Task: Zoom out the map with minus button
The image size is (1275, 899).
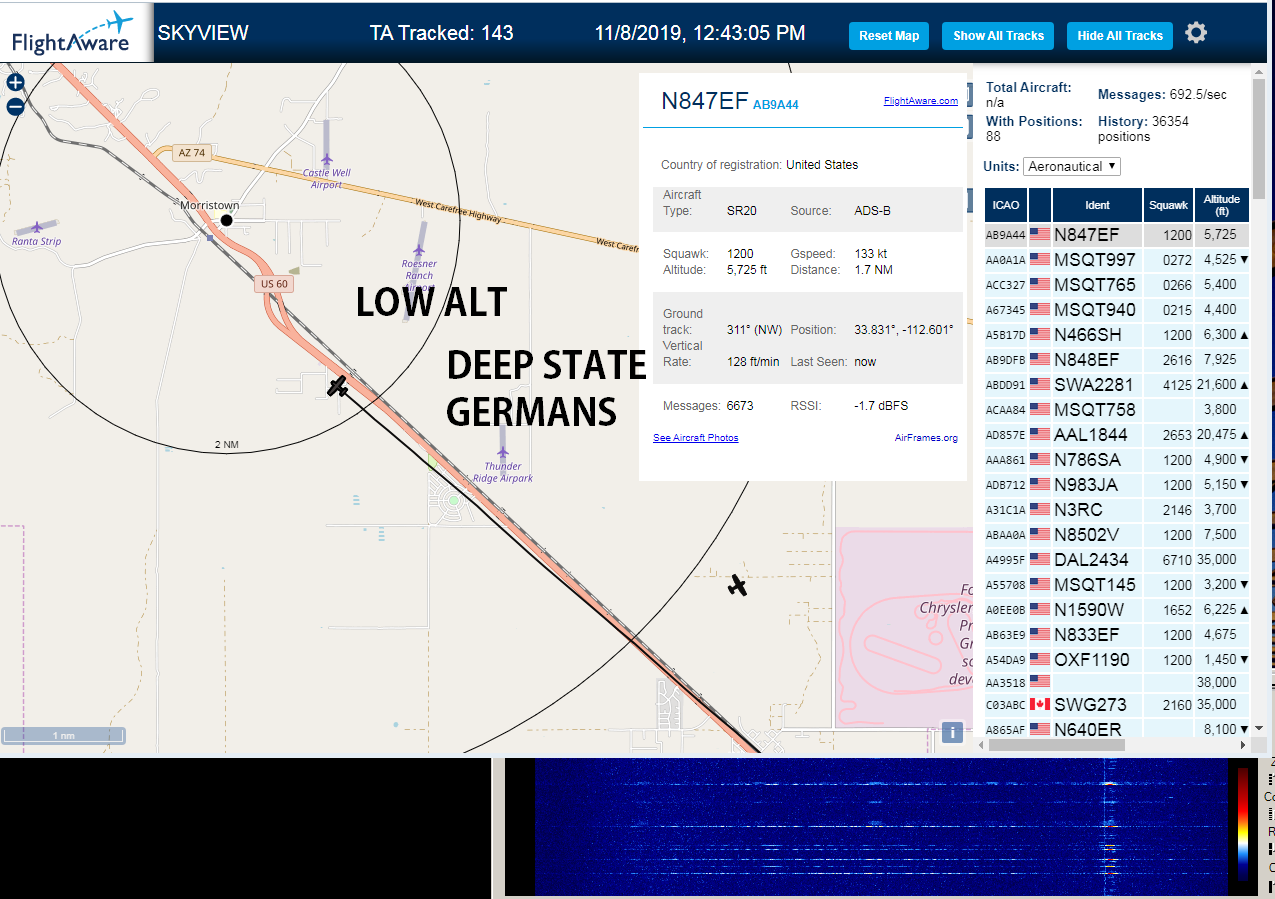Action: click(15, 107)
